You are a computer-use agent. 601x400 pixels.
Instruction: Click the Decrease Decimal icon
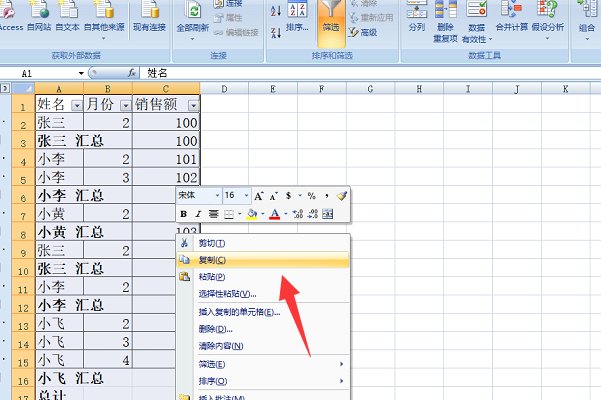click(x=313, y=214)
